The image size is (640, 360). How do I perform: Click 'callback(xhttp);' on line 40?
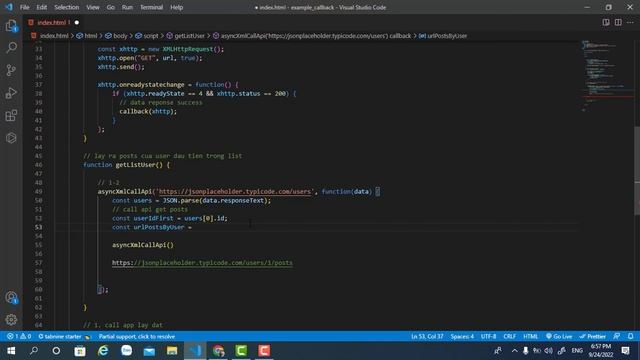coord(148,111)
